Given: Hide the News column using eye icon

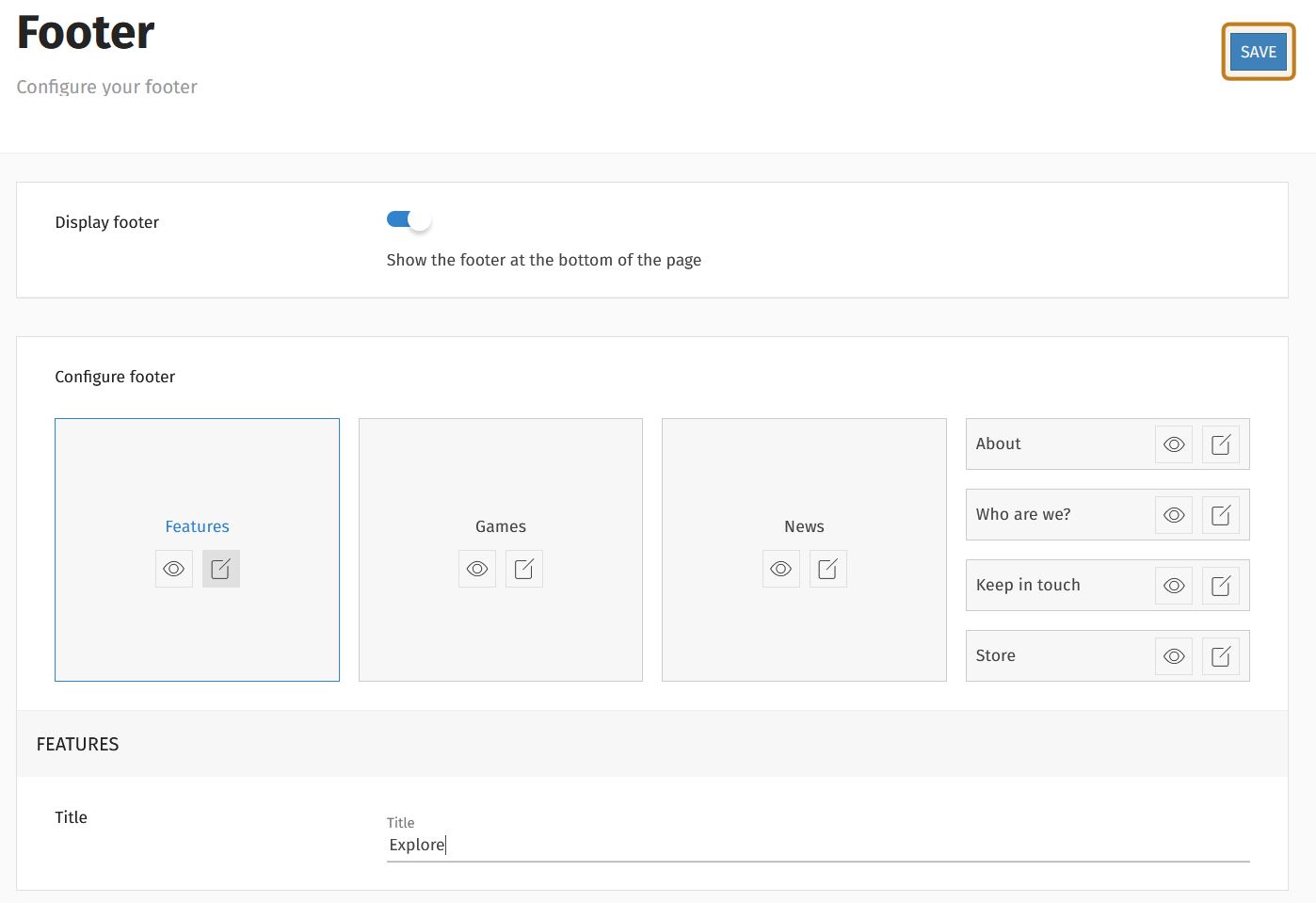Looking at the screenshot, I should pyautogui.click(x=780, y=569).
